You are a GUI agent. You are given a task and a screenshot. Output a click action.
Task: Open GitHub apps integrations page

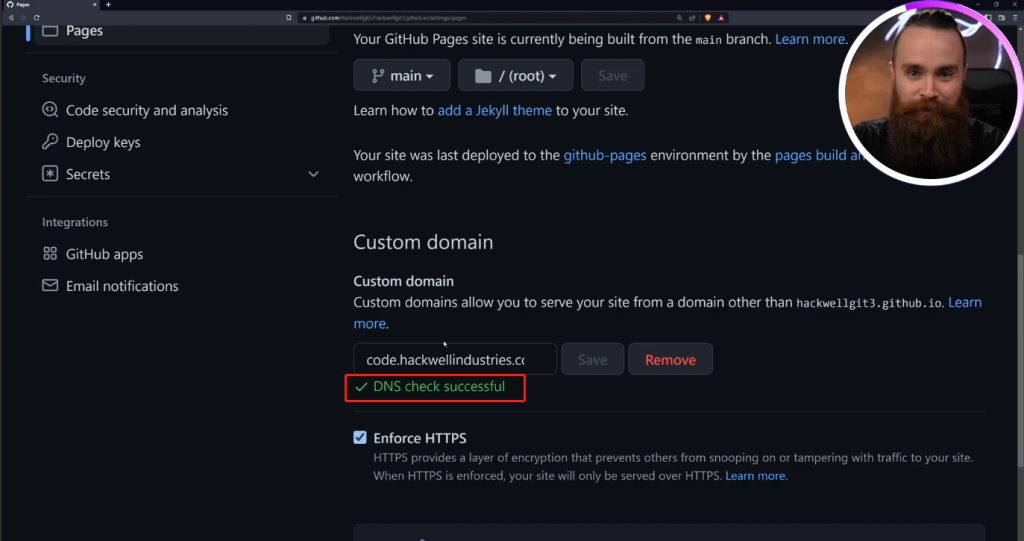(x=104, y=254)
